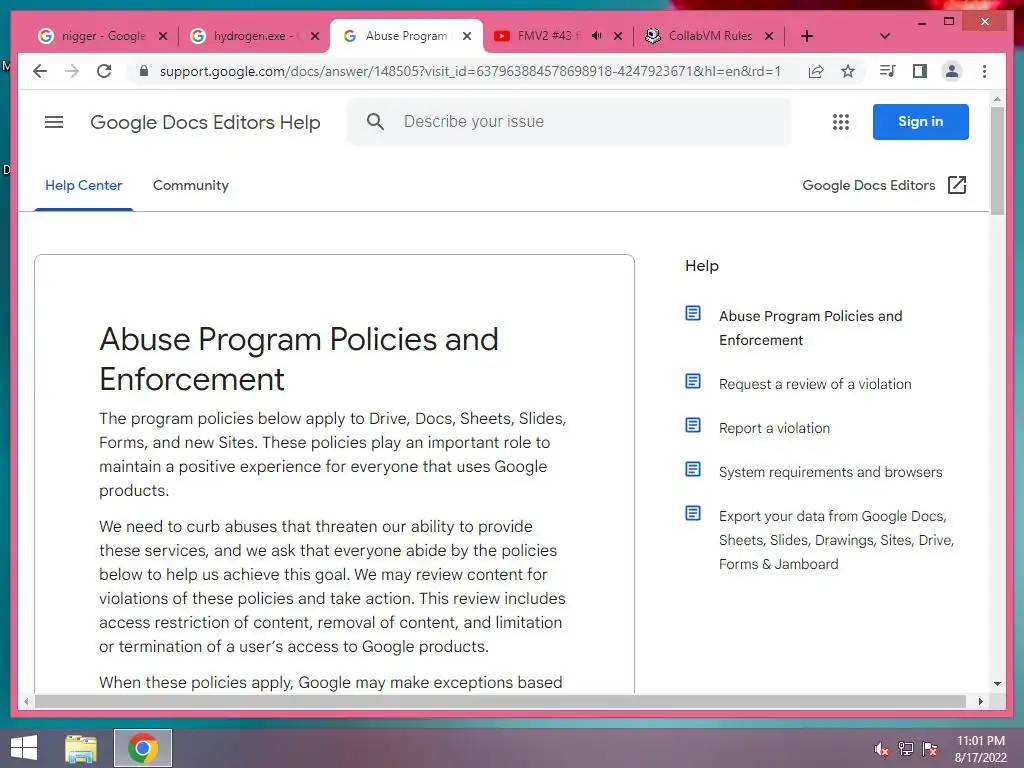Select the Community tab

point(191,185)
